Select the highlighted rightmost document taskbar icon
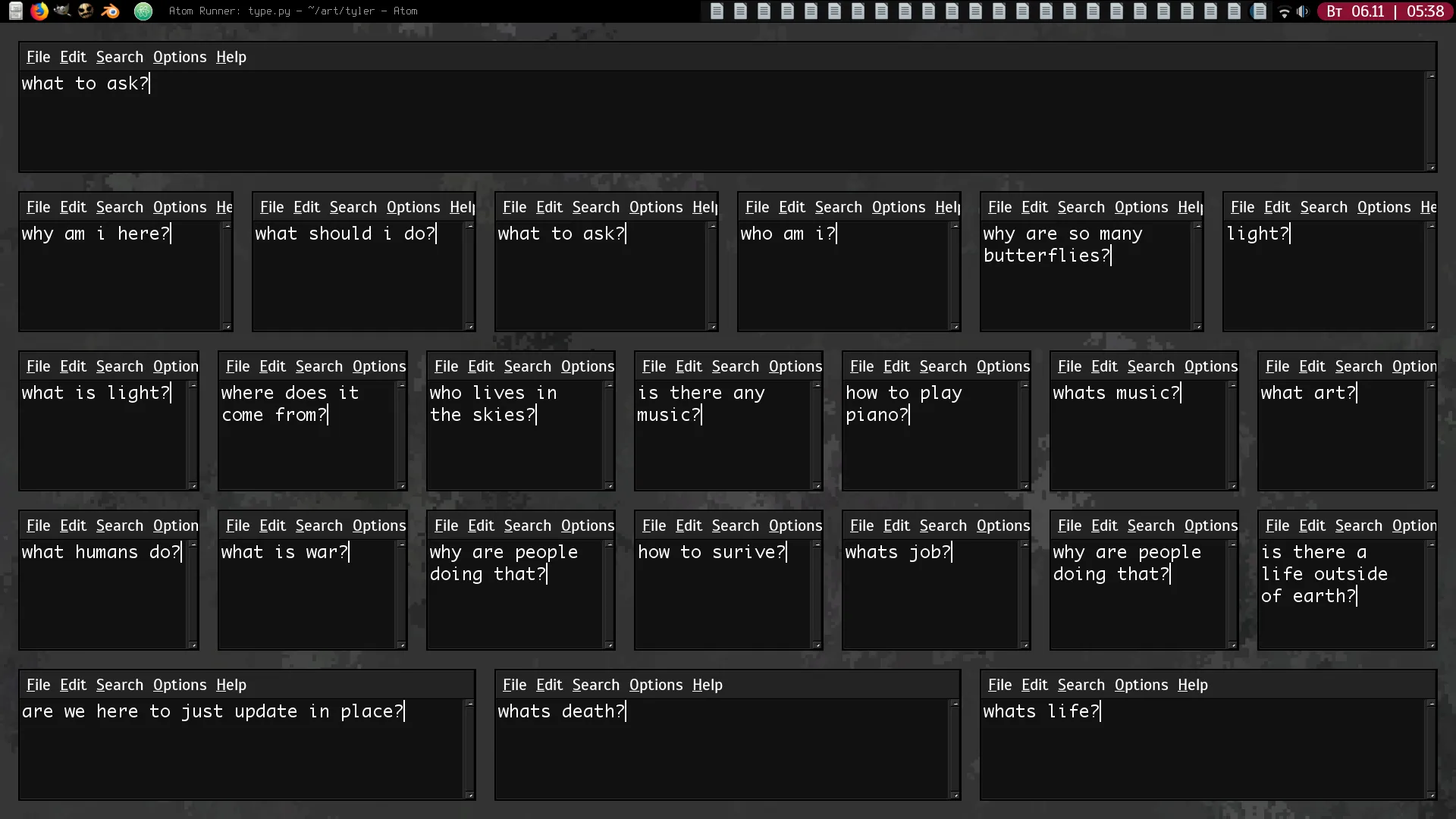1456x819 pixels. click(1259, 11)
